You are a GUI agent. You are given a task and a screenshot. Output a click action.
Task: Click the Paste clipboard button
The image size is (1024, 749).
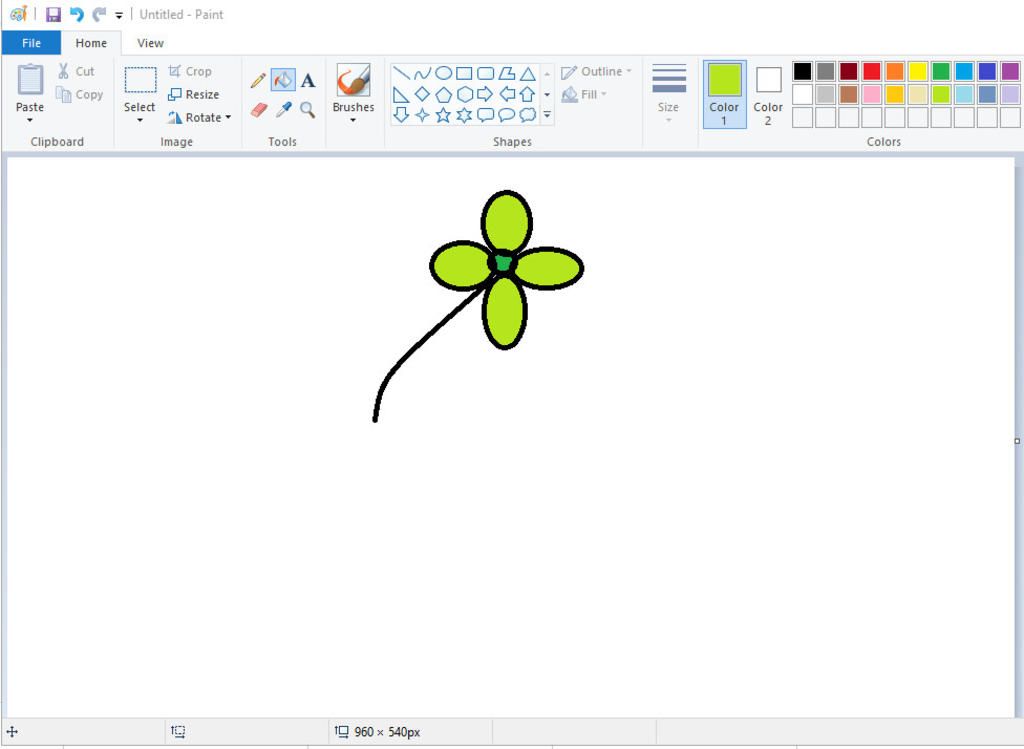[30, 87]
